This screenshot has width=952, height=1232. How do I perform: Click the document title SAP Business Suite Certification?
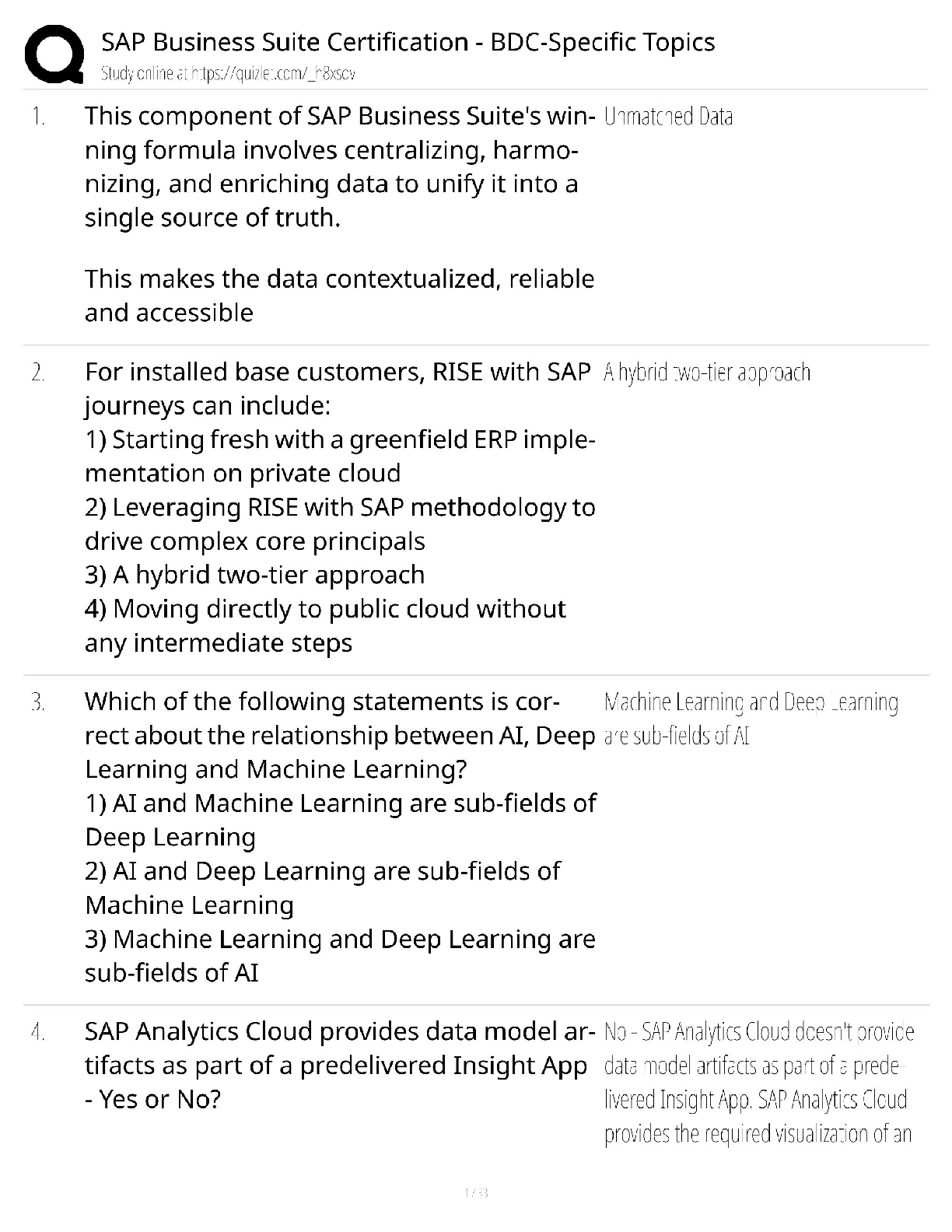[x=408, y=41]
